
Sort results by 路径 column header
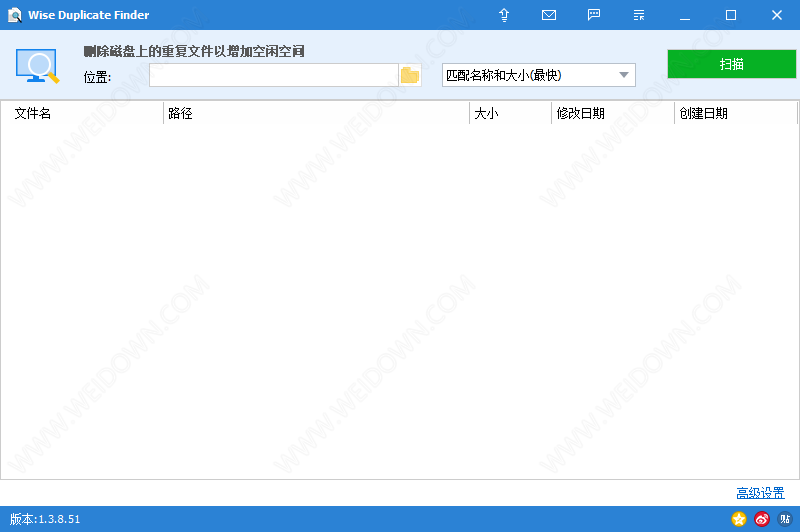tap(315, 113)
